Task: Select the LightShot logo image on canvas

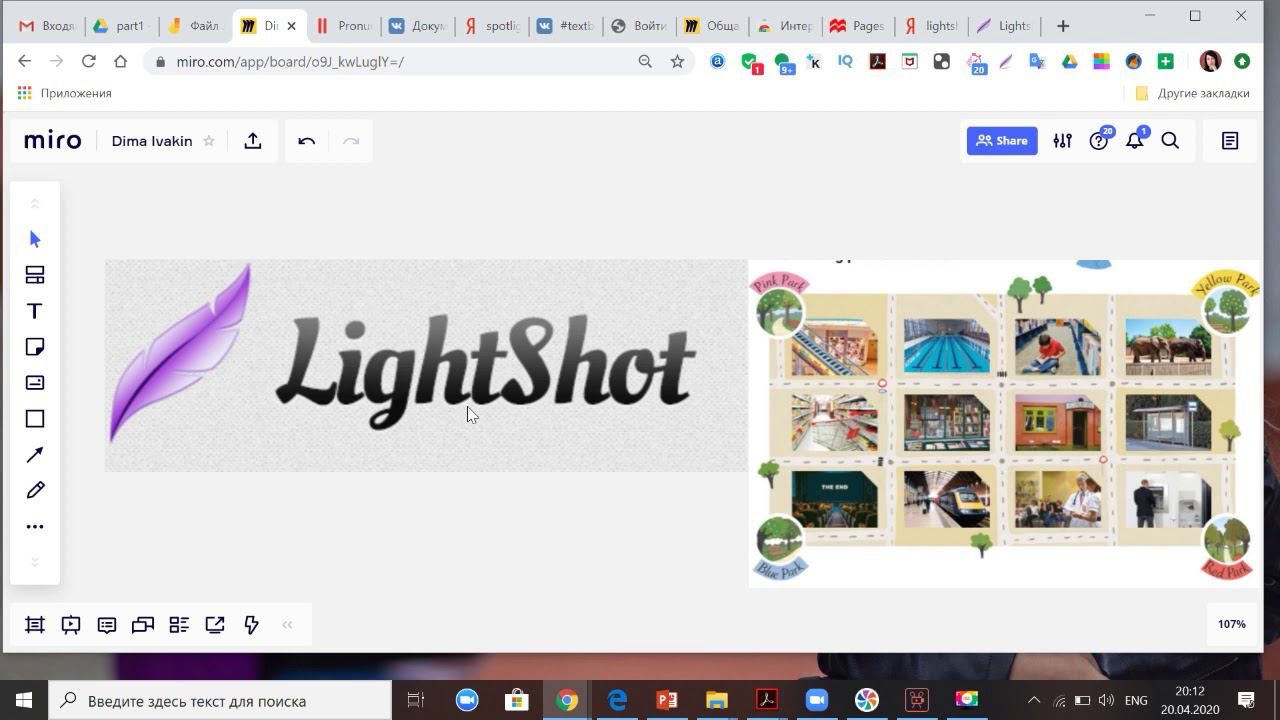Action: pos(426,365)
